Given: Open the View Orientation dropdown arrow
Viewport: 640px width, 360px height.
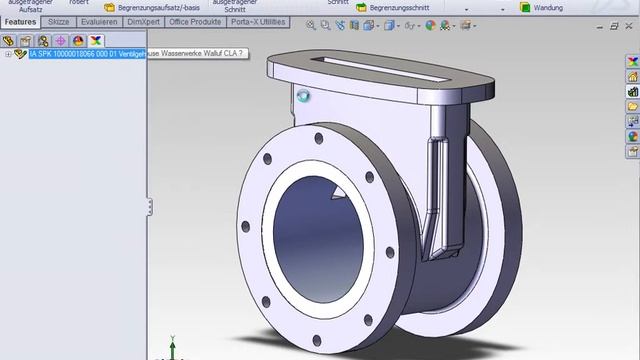Looking at the screenshot, I should (378, 27).
